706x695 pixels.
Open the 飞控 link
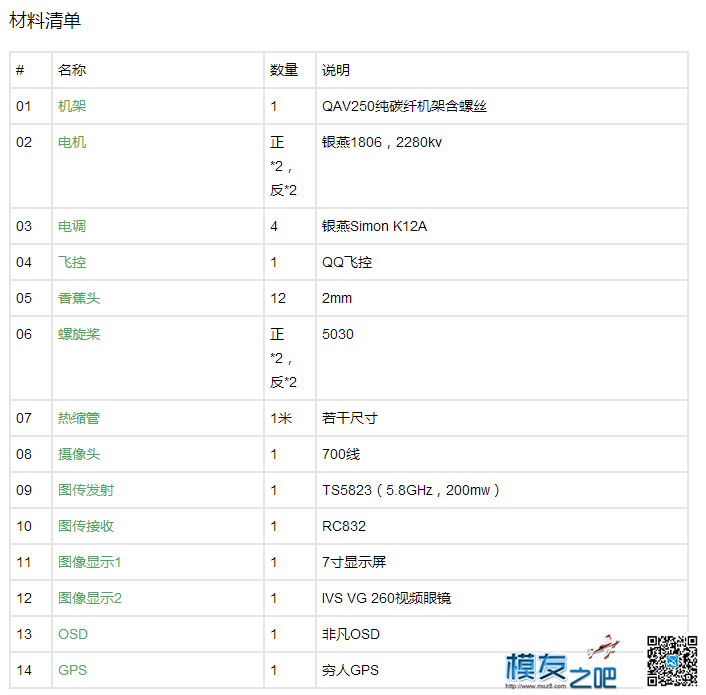[72, 262]
